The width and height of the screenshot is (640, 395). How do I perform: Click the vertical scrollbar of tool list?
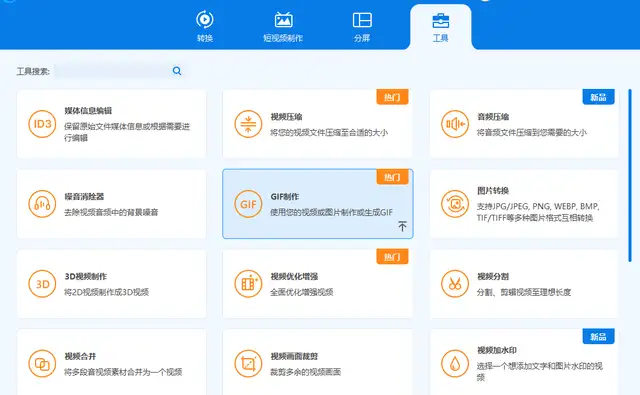tap(630, 175)
